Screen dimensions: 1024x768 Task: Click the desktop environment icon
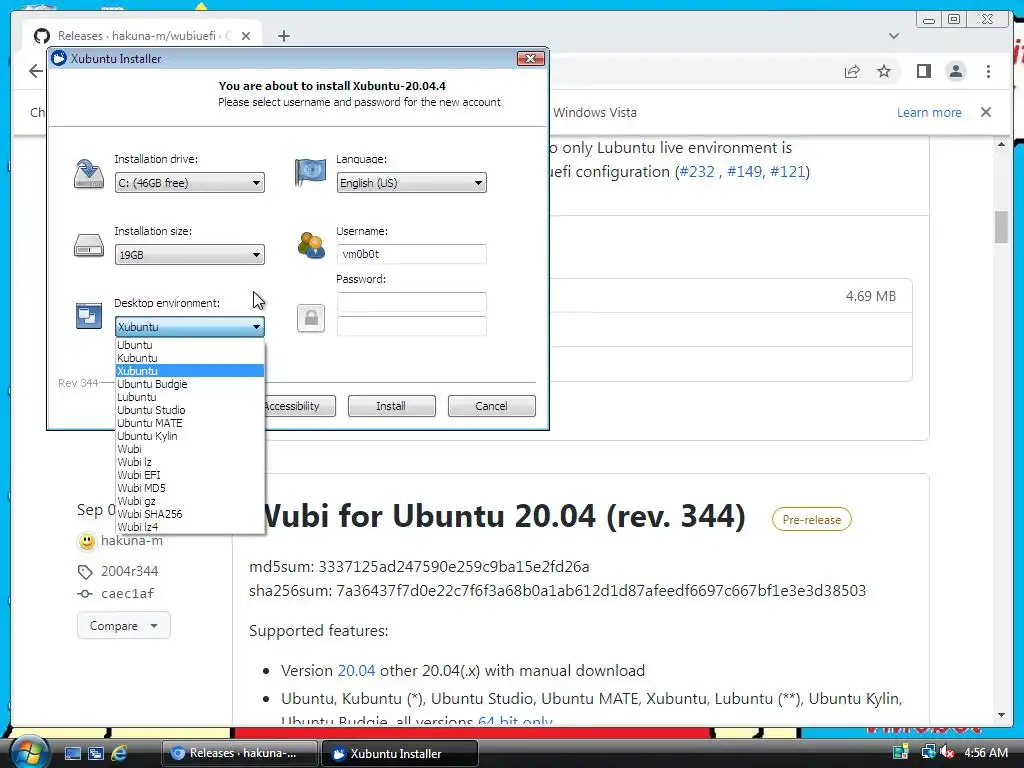tap(88, 316)
